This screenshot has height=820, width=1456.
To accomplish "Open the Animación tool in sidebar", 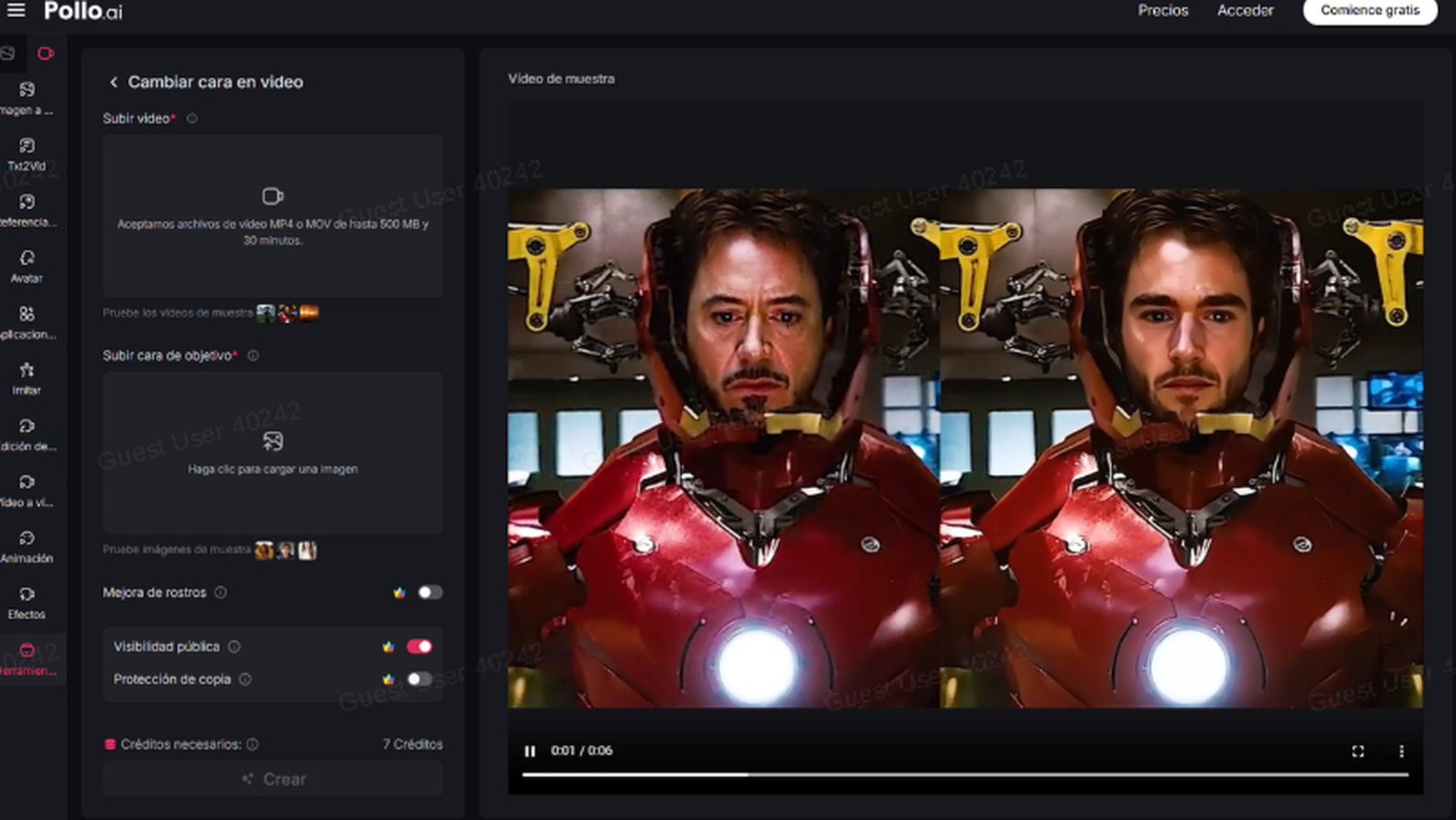I will coord(26,547).
